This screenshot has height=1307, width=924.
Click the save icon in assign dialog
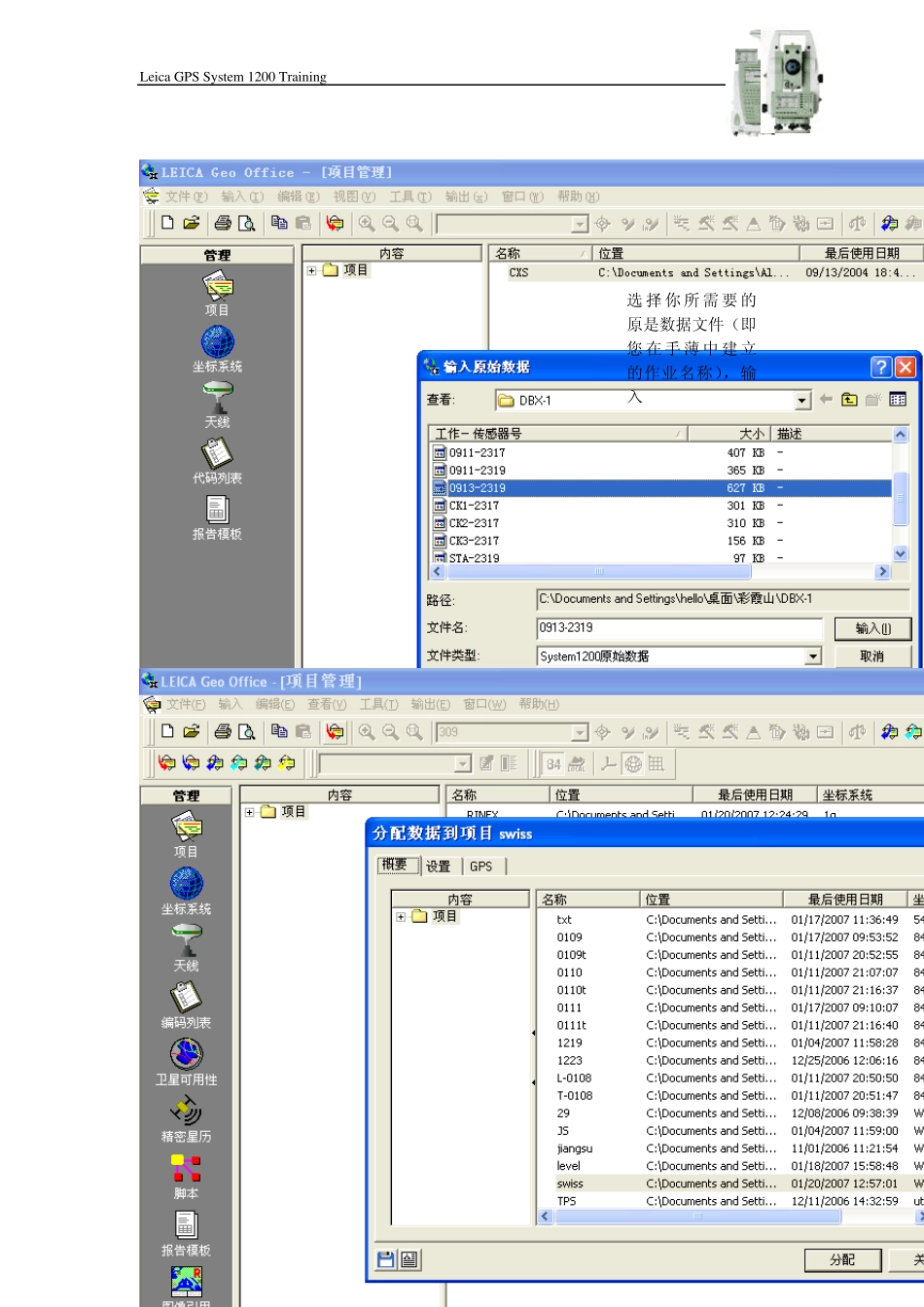[x=386, y=1259]
